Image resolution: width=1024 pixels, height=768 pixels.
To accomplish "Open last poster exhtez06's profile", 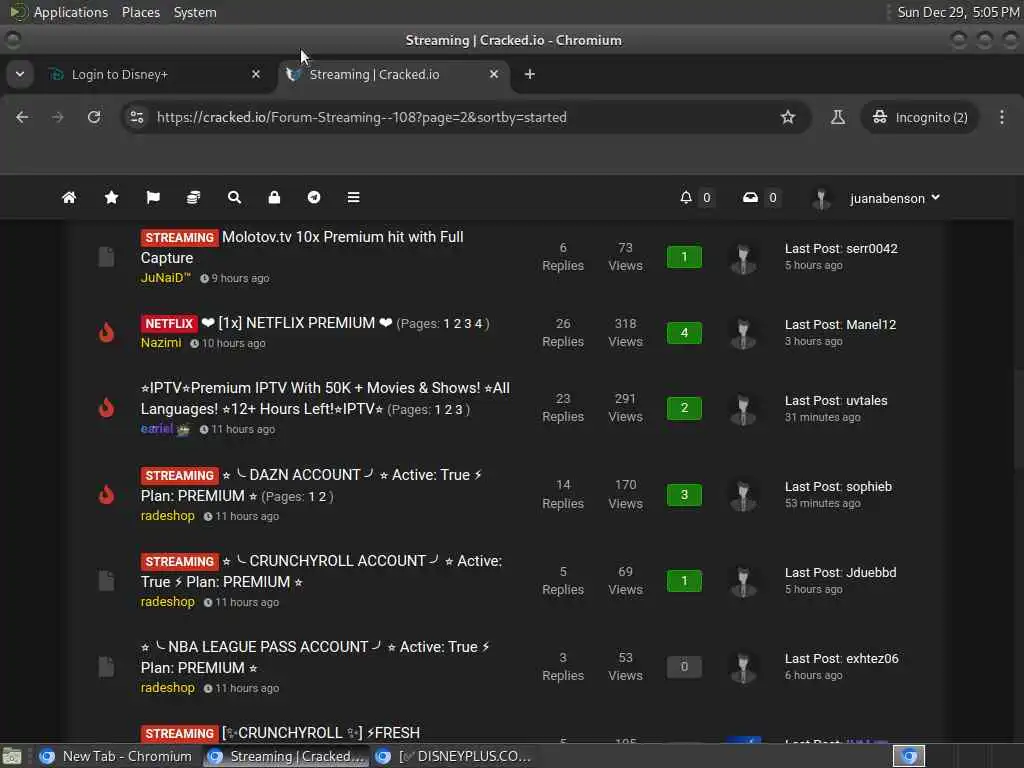I will [872, 658].
